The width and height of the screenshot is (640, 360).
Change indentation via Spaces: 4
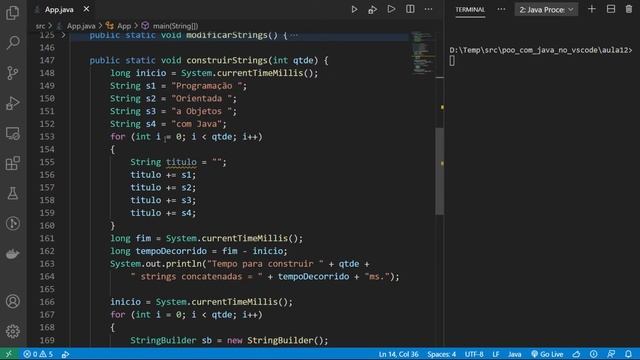pyautogui.click(x=442, y=354)
